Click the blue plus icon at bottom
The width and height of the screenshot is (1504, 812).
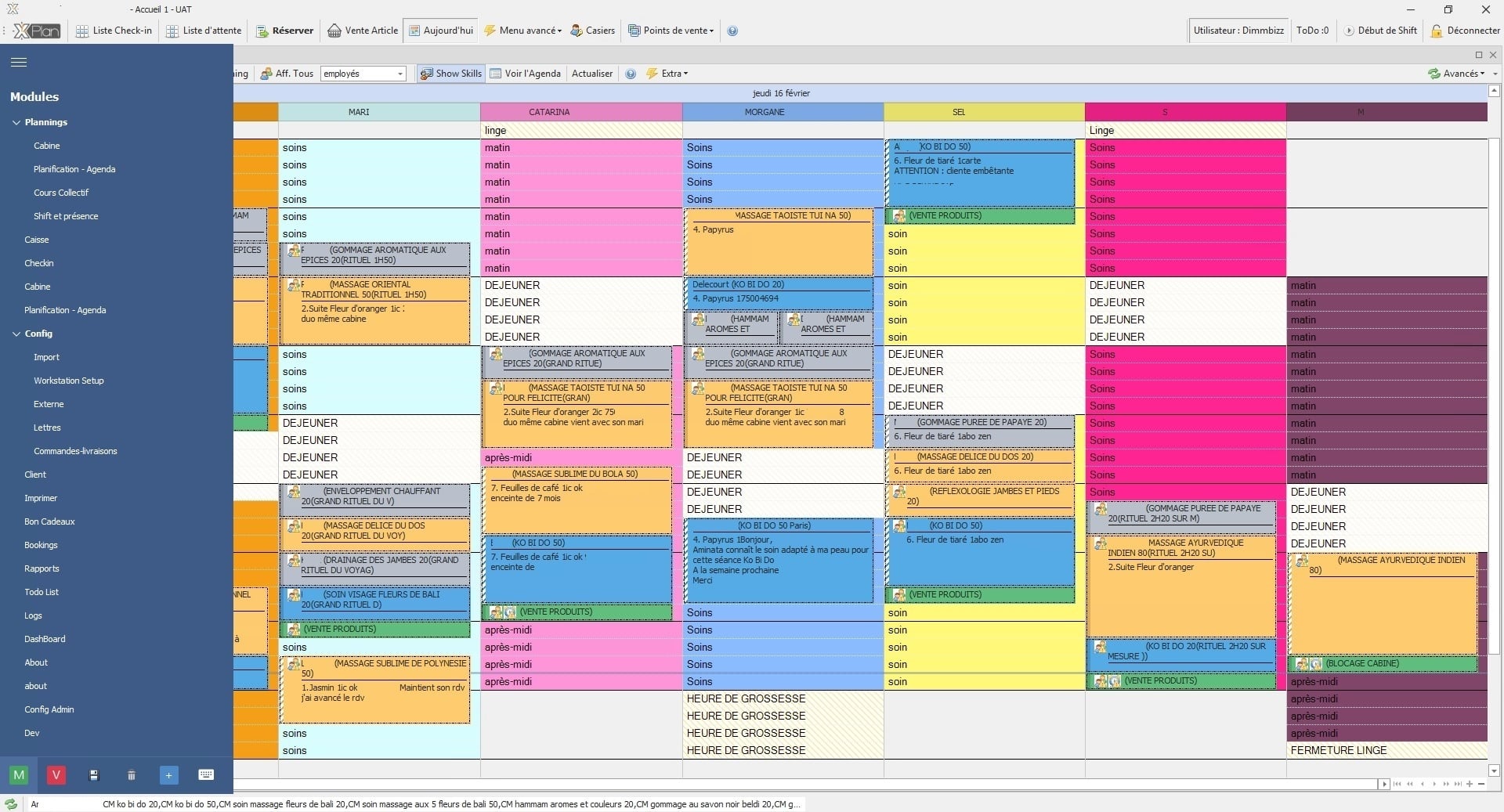coord(169,775)
